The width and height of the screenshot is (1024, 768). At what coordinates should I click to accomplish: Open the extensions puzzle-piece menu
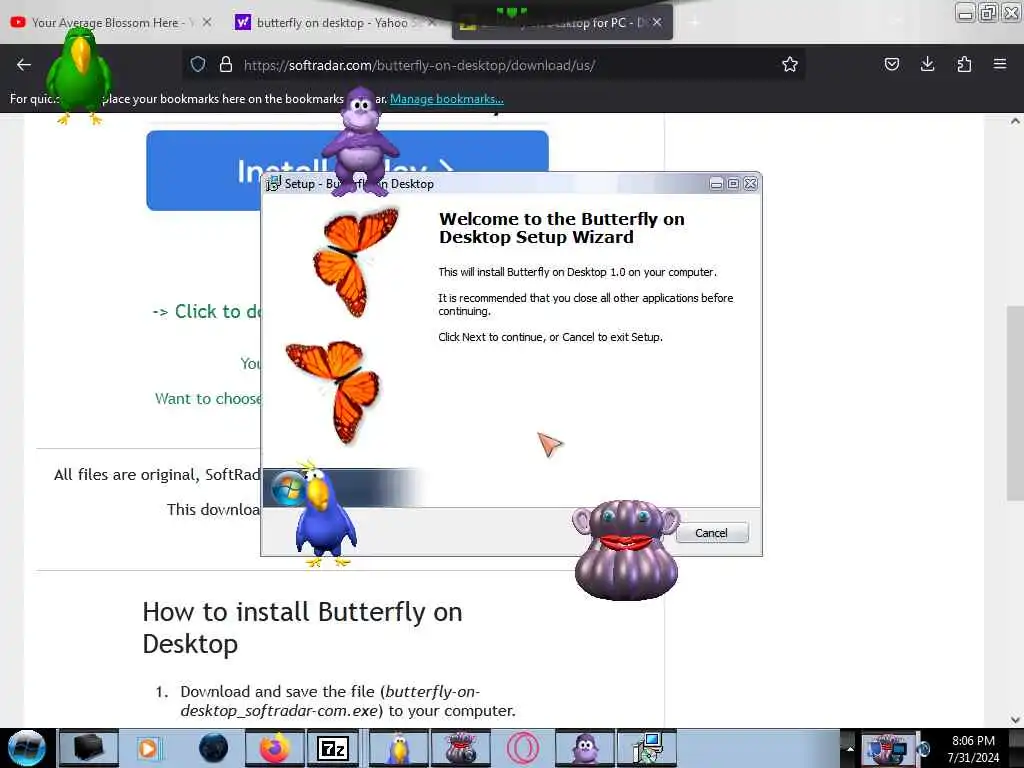pos(964,64)
